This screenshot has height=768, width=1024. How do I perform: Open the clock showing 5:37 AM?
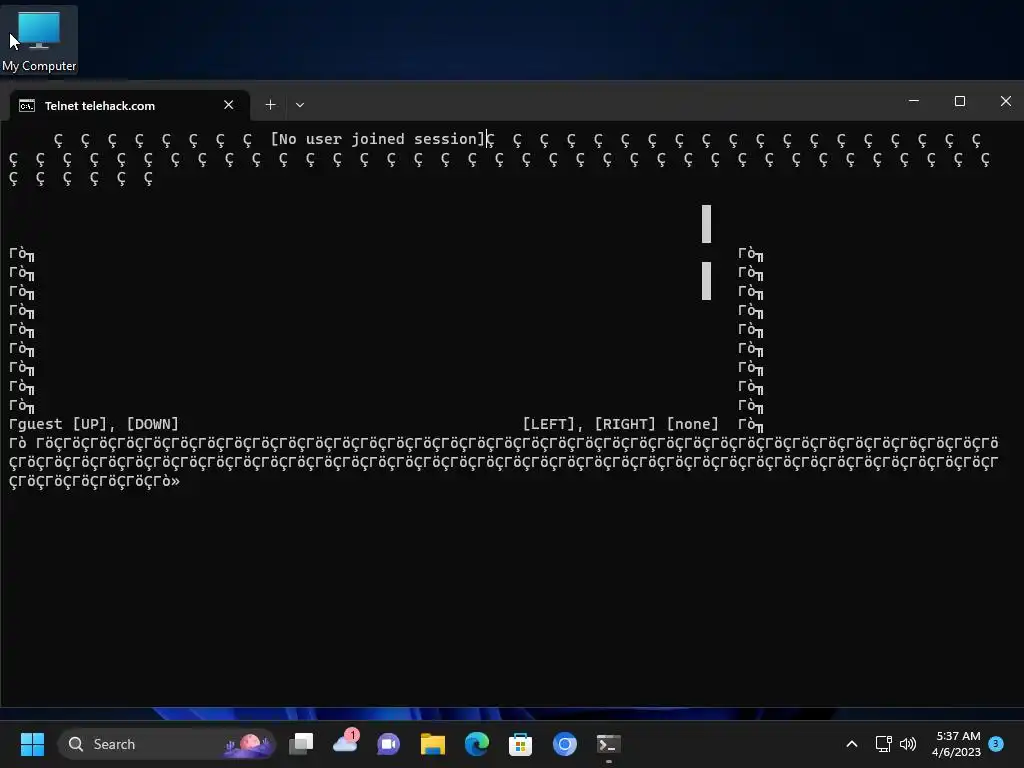pos(957,744)
